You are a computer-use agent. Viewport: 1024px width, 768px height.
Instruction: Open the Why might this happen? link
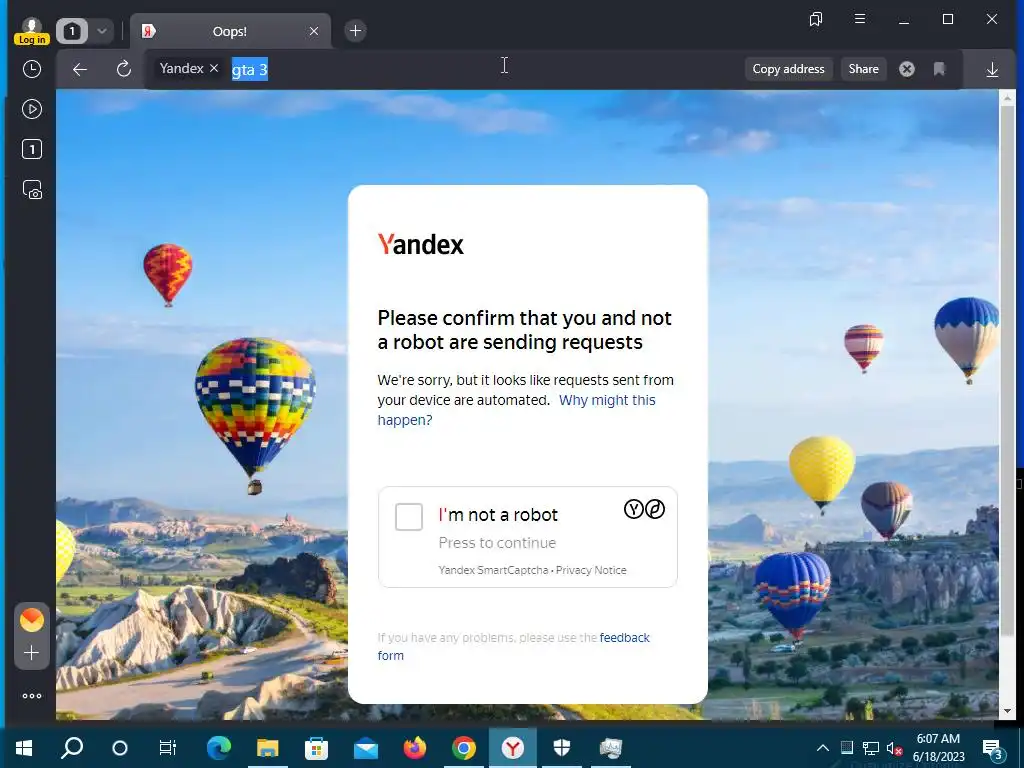516,409
